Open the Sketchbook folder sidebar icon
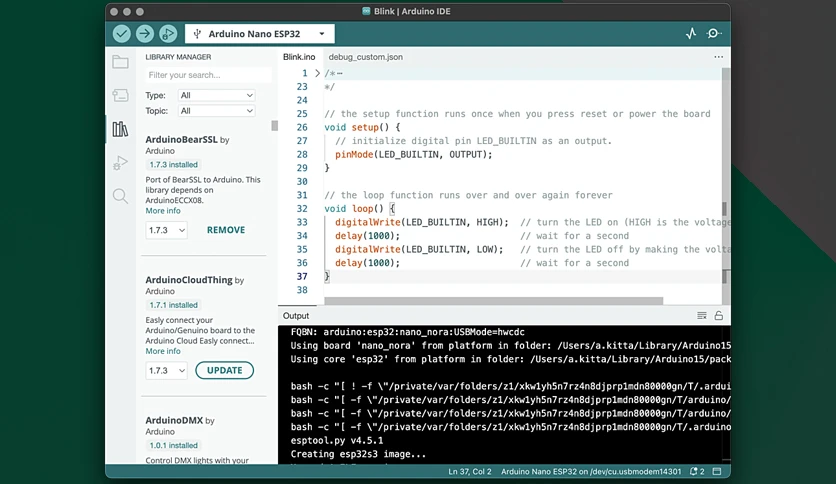836x484 pixels. click(x=120, y=62)
